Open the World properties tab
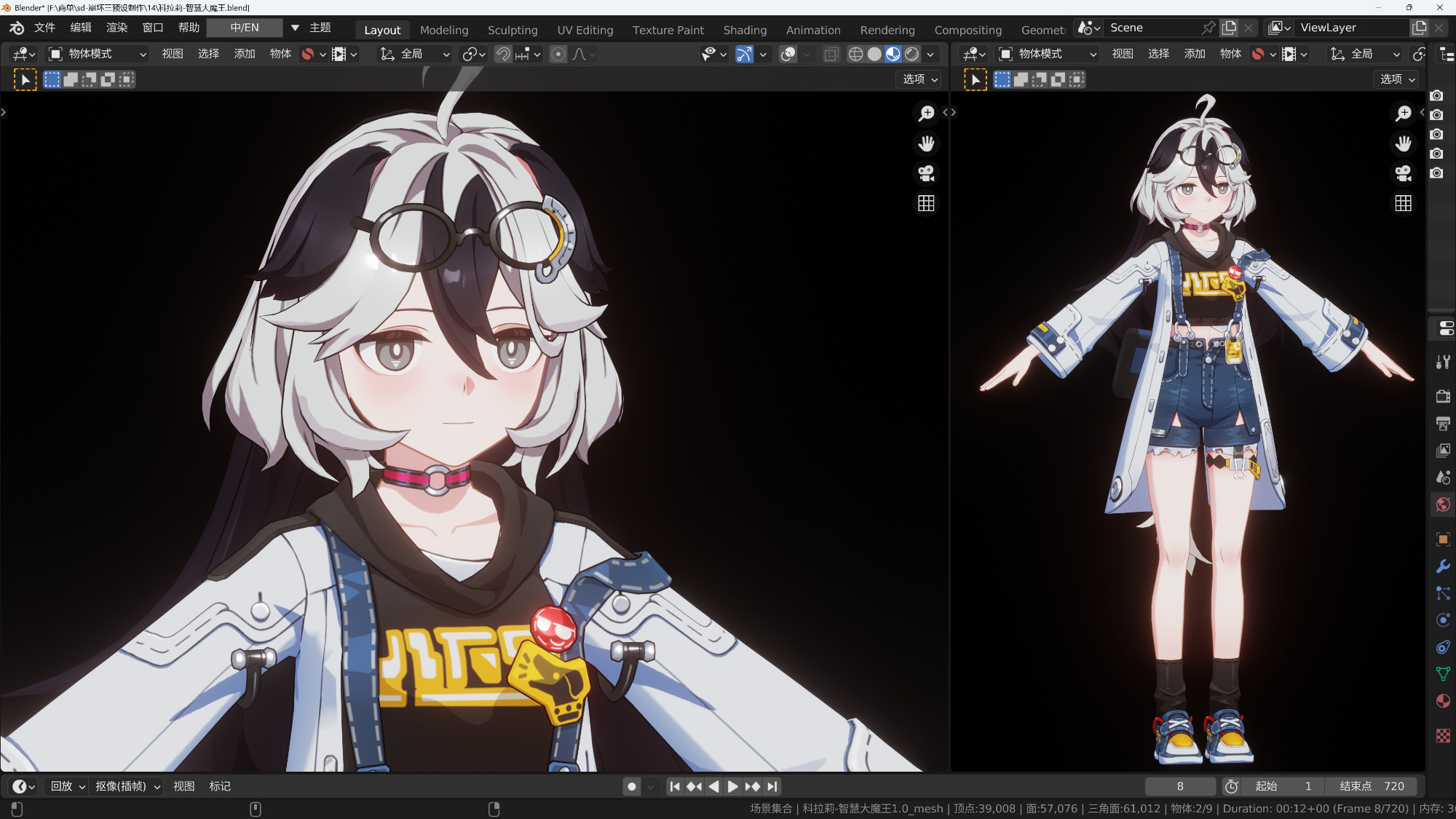The width and height of the screenshot is (1456, 819). pos(1443,505)
